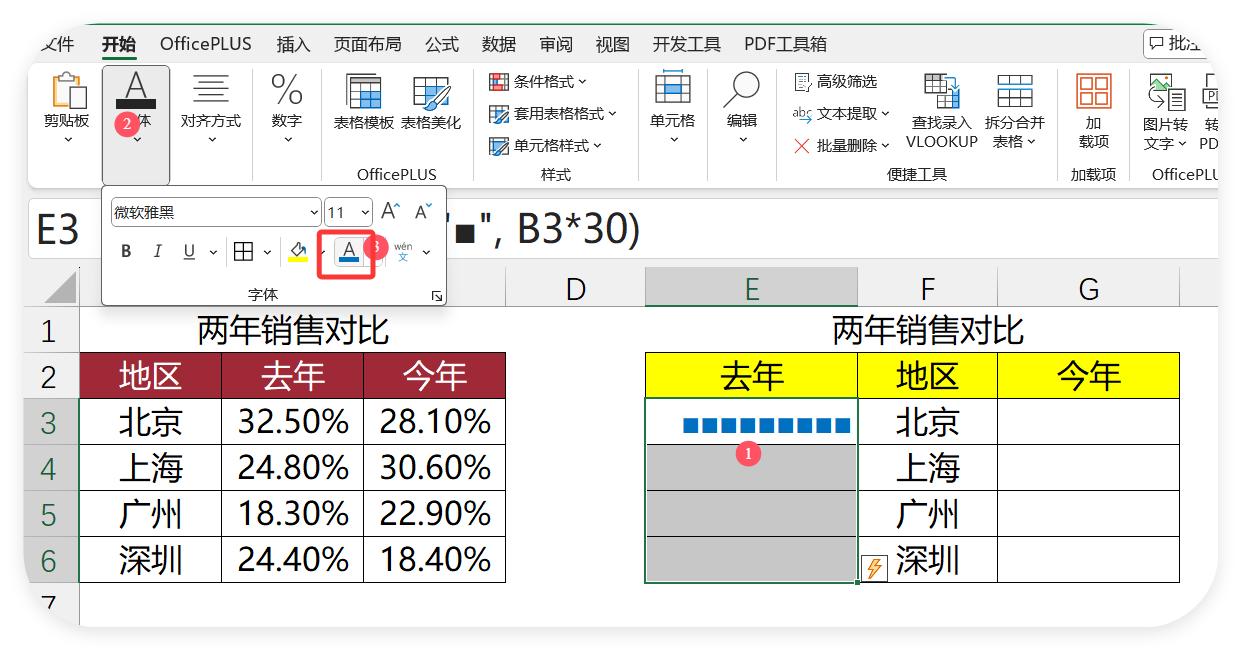Switch to the 页面布局 tab

pyautogui.click(x=367, y=44)
